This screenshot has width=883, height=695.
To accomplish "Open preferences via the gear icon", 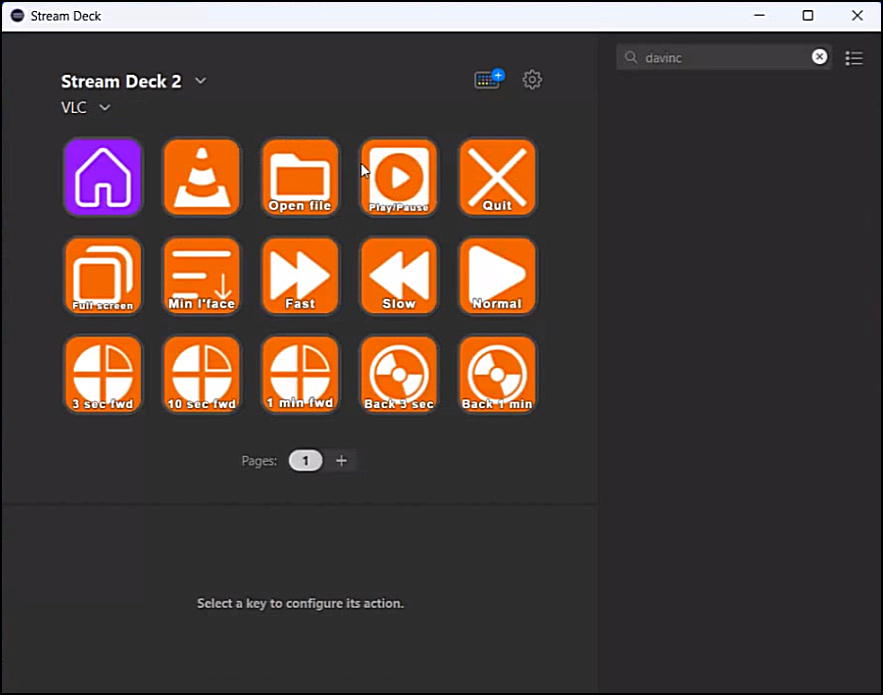I will coord(532,79).
